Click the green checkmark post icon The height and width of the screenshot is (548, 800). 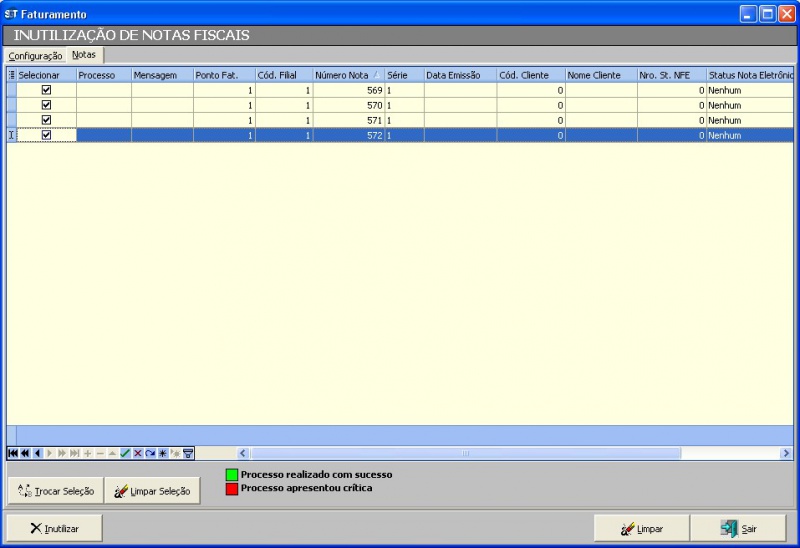(x=125, y=453)
